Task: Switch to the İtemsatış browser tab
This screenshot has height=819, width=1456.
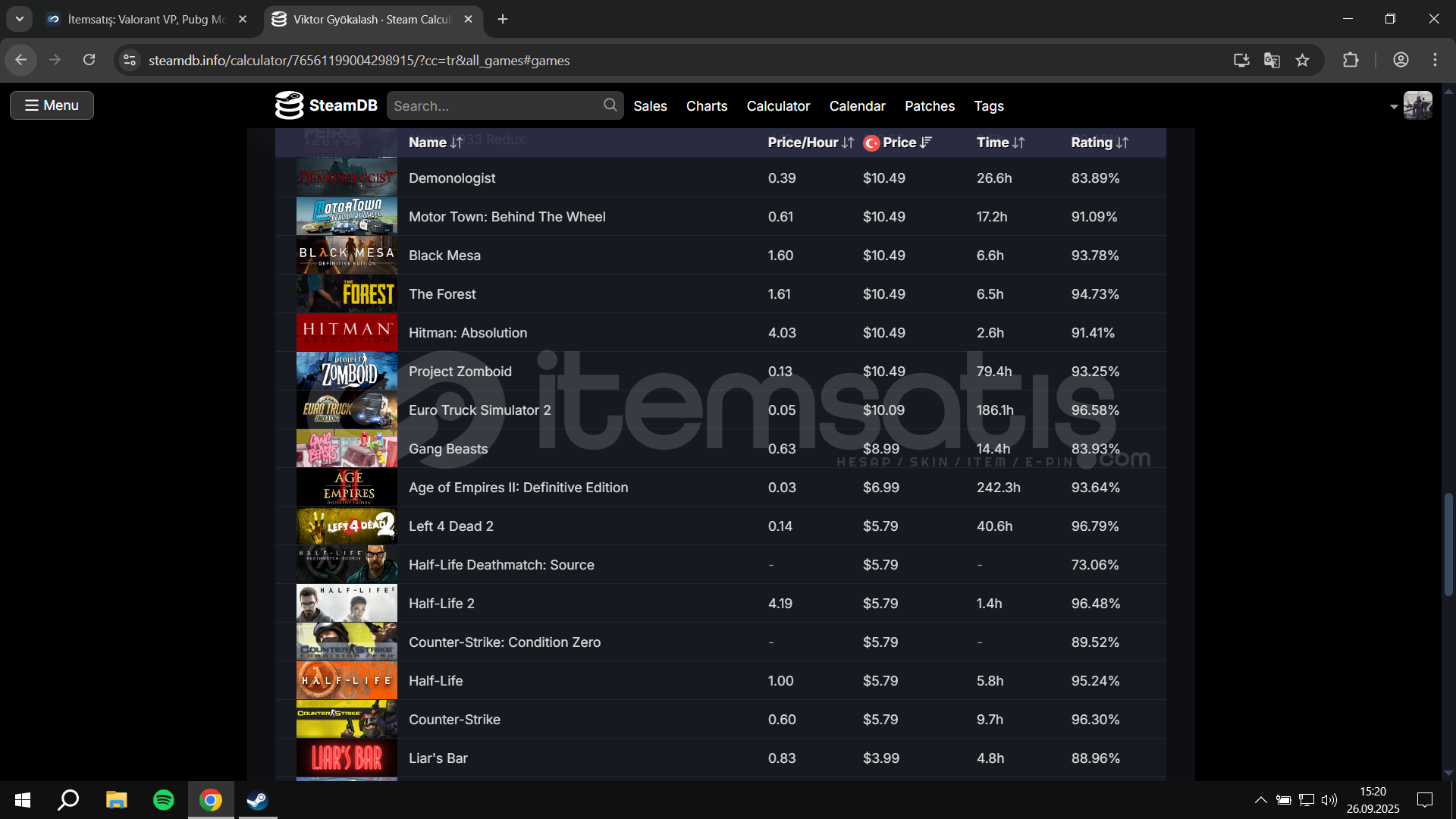Action: 146,19
